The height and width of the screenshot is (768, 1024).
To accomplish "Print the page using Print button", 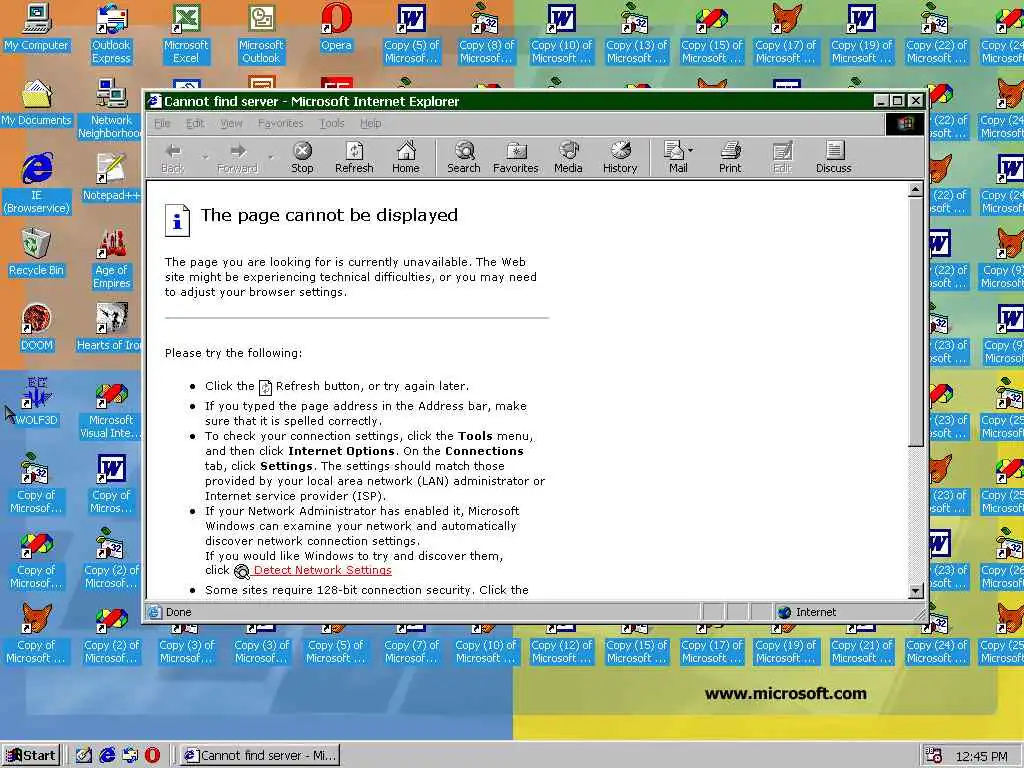I will [x=730, y=157].
